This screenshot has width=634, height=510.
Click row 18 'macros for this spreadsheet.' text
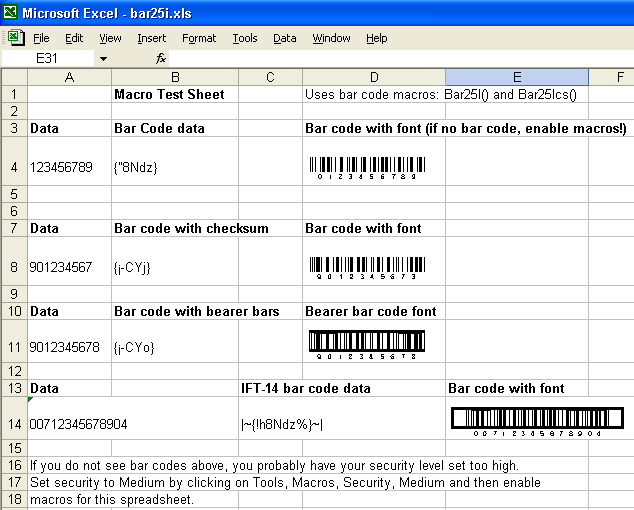point(112,499)
